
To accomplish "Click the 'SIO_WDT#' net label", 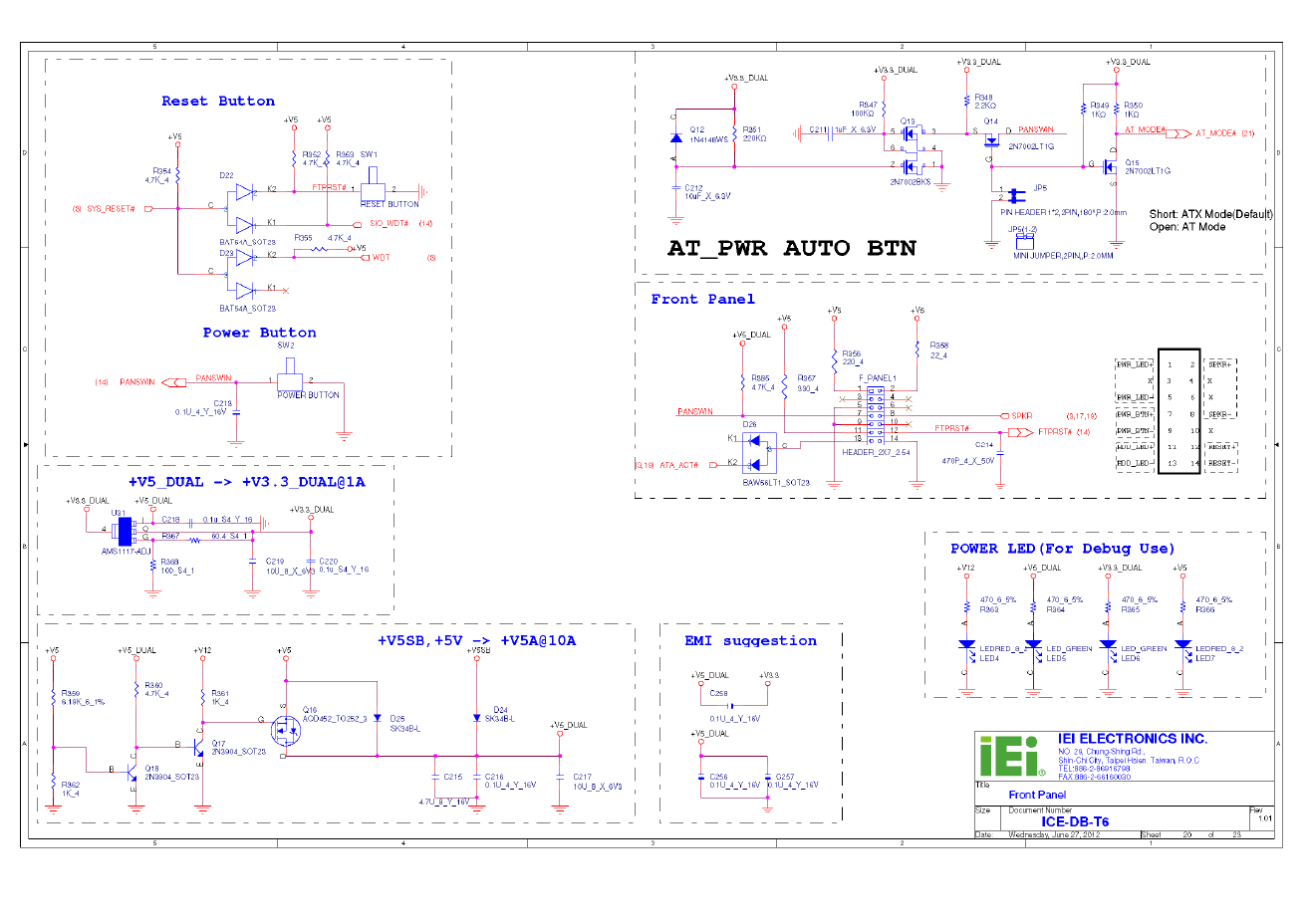I will click(x=389, y=223).
